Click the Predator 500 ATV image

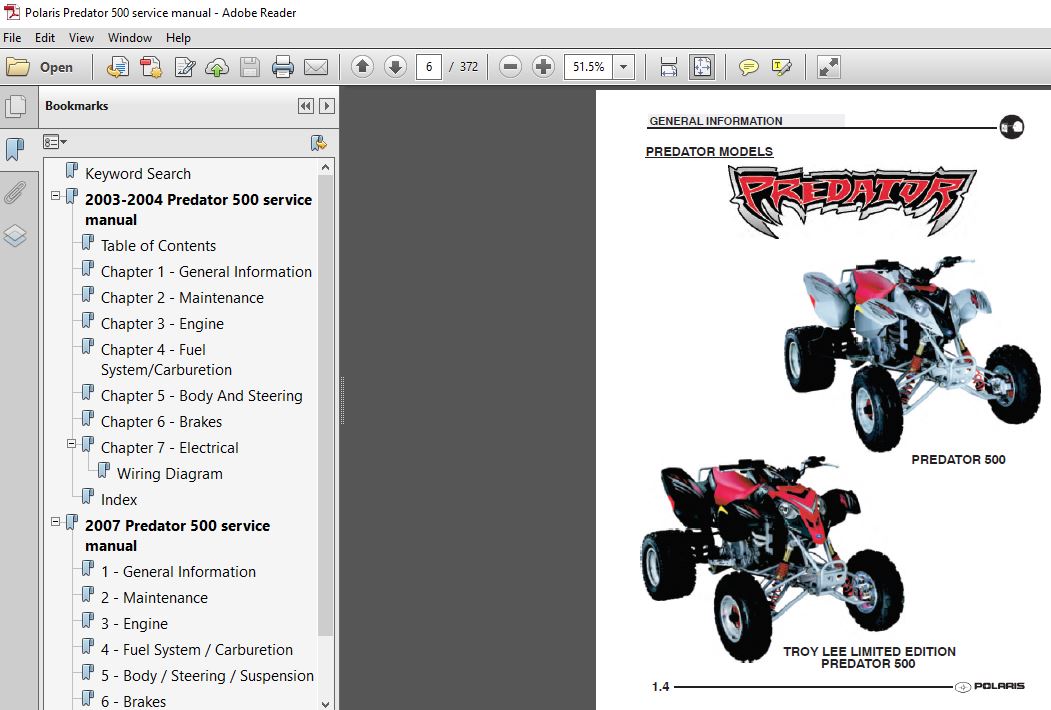(912, 352)
